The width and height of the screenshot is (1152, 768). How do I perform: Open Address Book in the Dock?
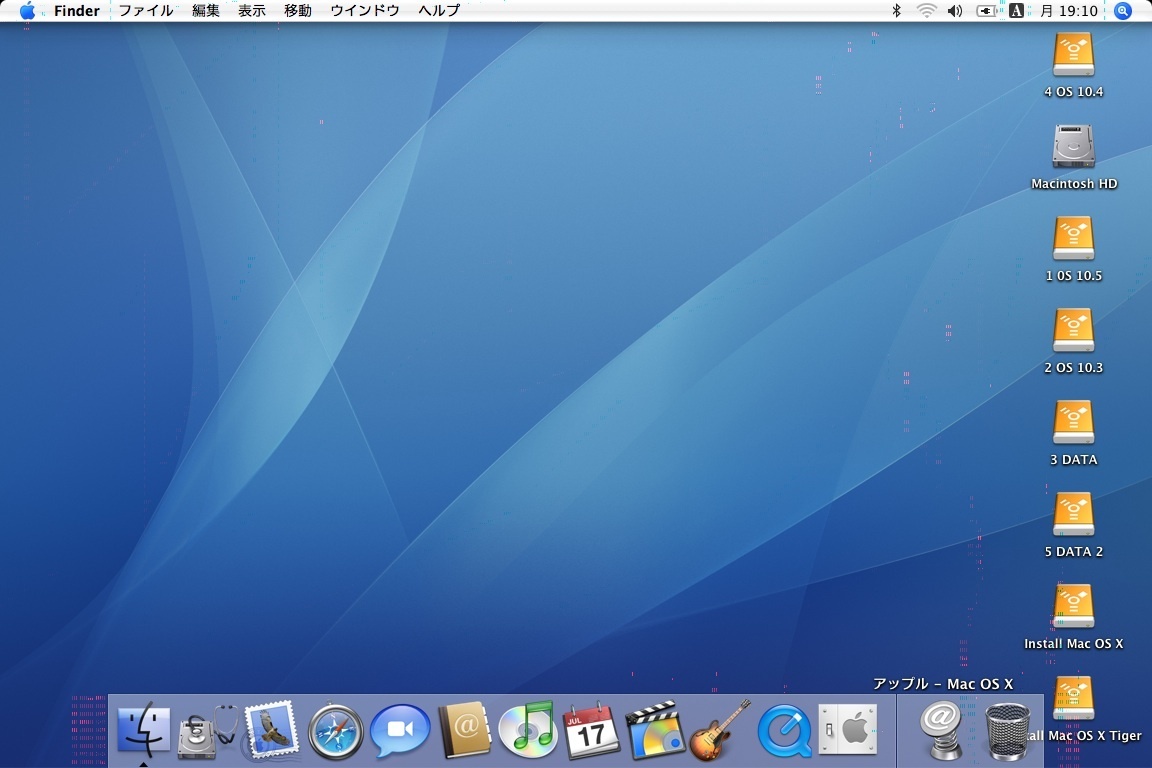click(464, 730)
